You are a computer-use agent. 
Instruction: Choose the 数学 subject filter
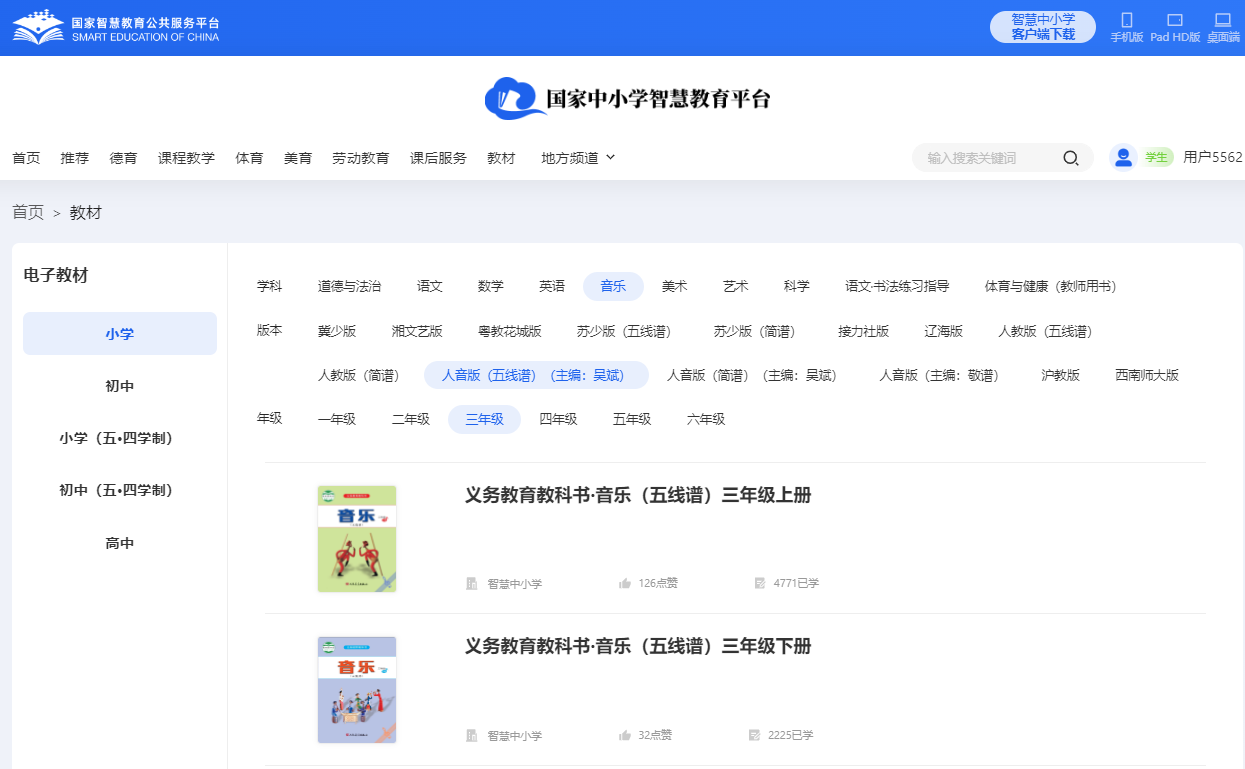(491, 286)
